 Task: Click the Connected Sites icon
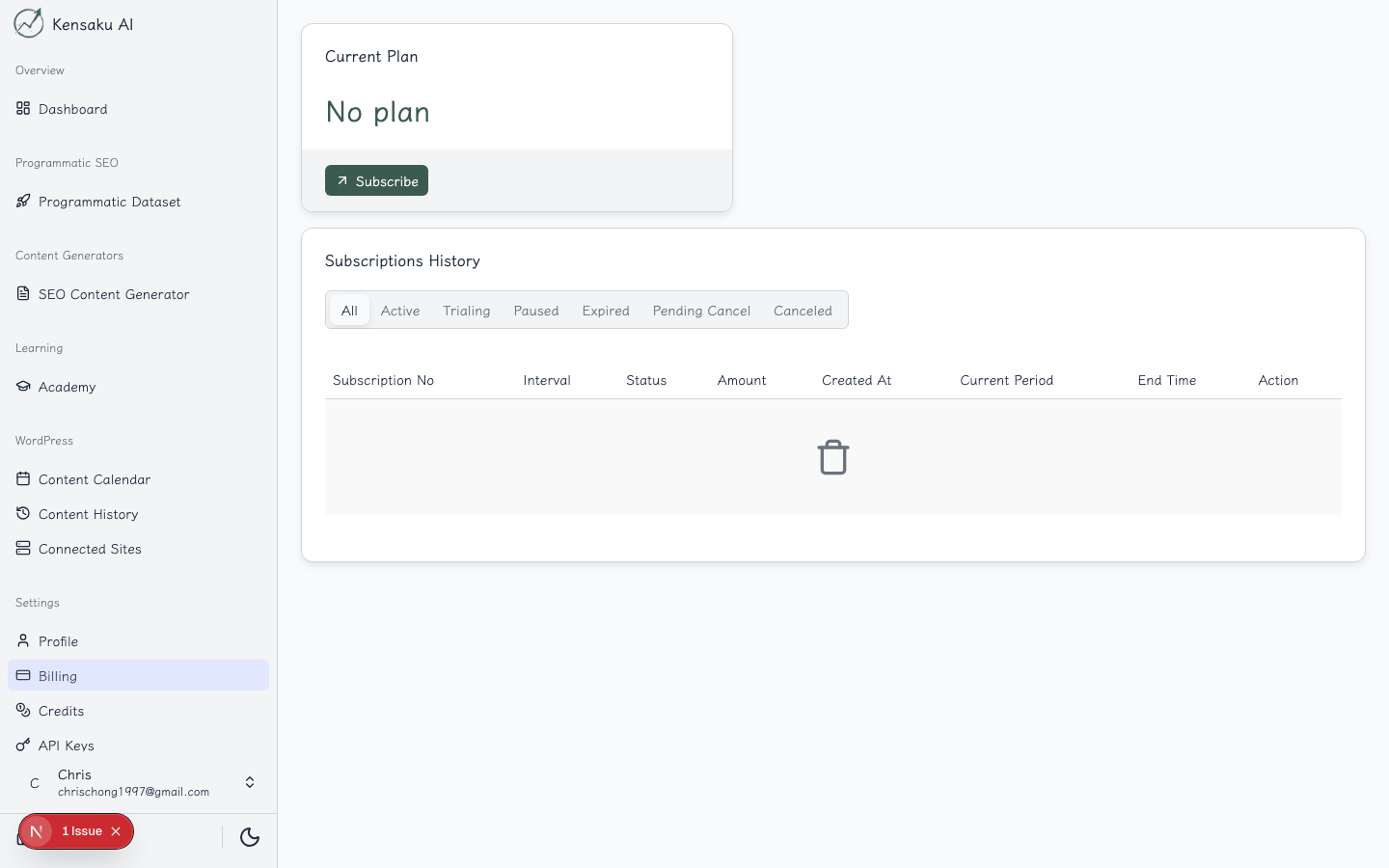(x=23, y=548)
